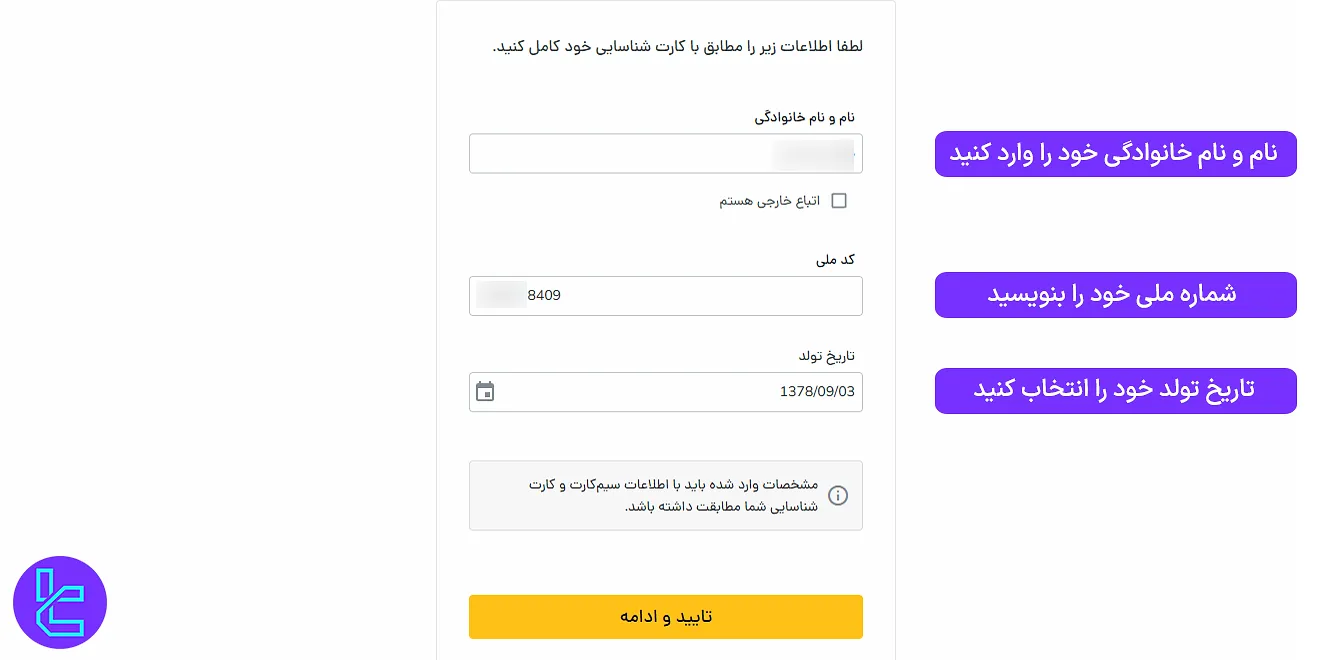This screenshot has height=660, width=1332.
Task: Open the calendar icon in the birth date field
Action: (484, 392)
